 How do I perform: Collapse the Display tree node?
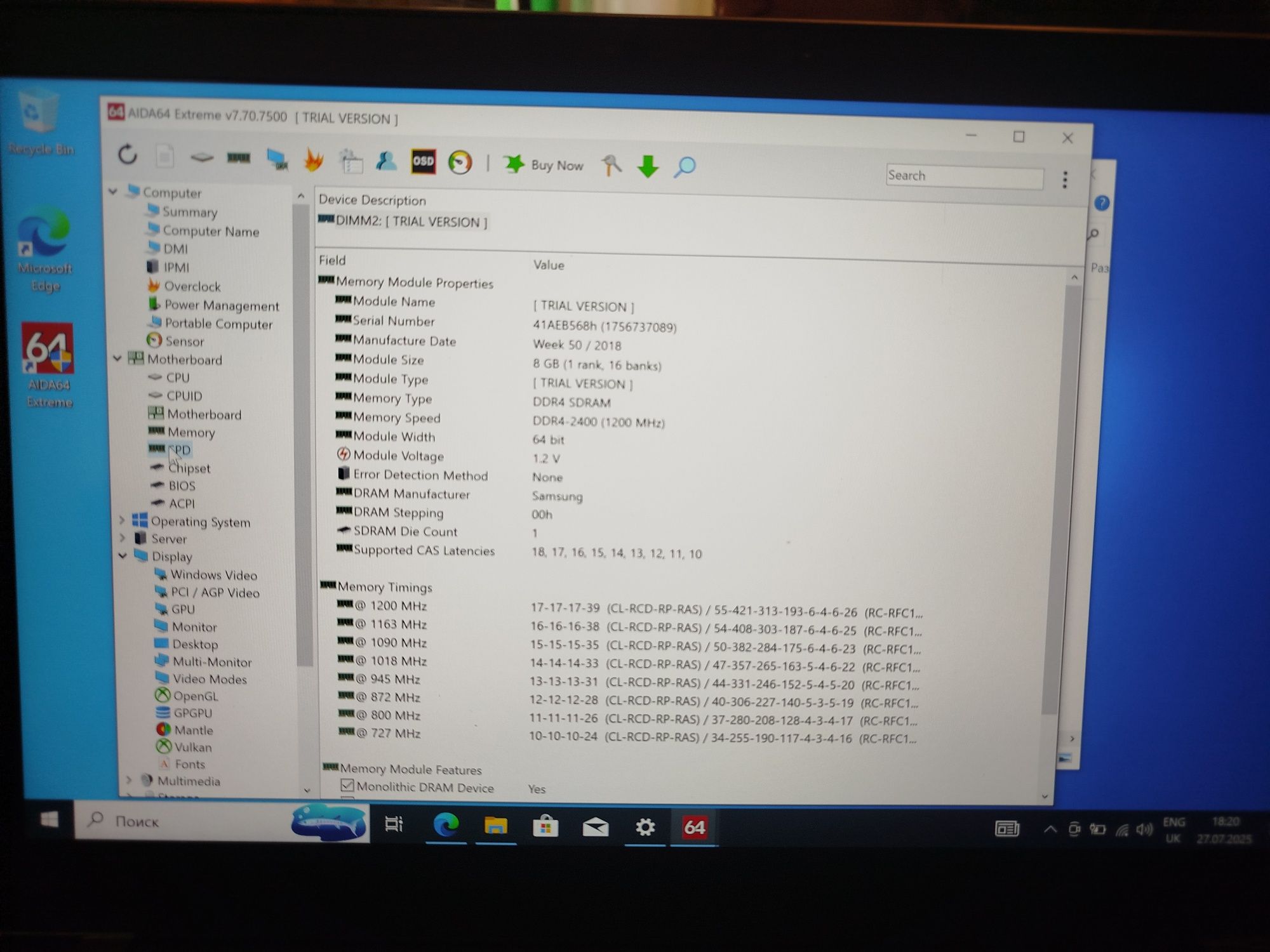click(x=123, y=556)
